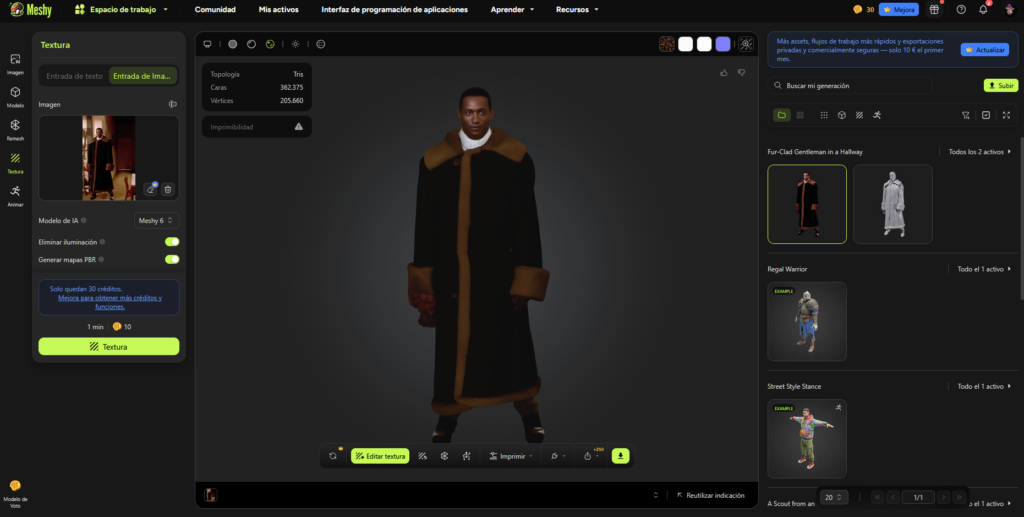
Task: Select the green textured sphere render mode
Action: pos(270,44)
